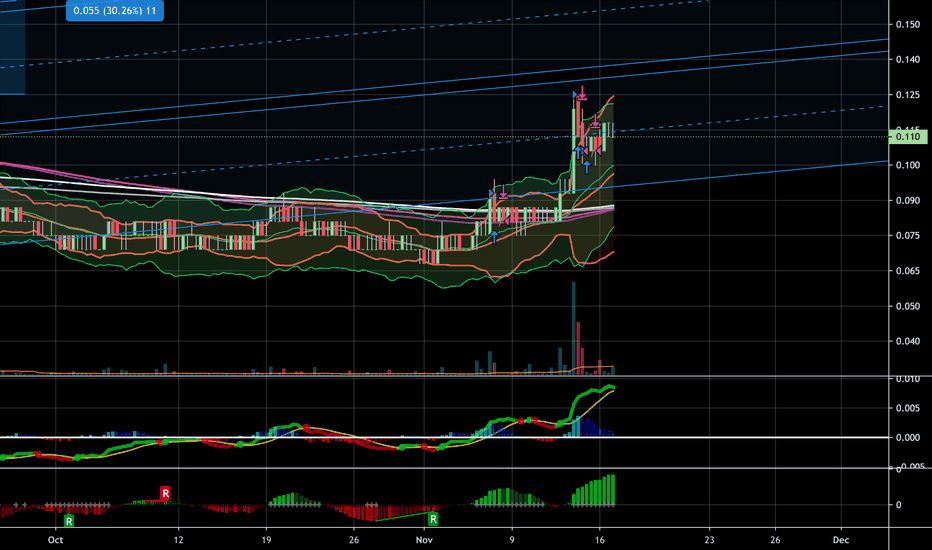This screenshot has height=550, width=932.
Task: Click the 16 date label on time axis
Action: pos(600,540)
